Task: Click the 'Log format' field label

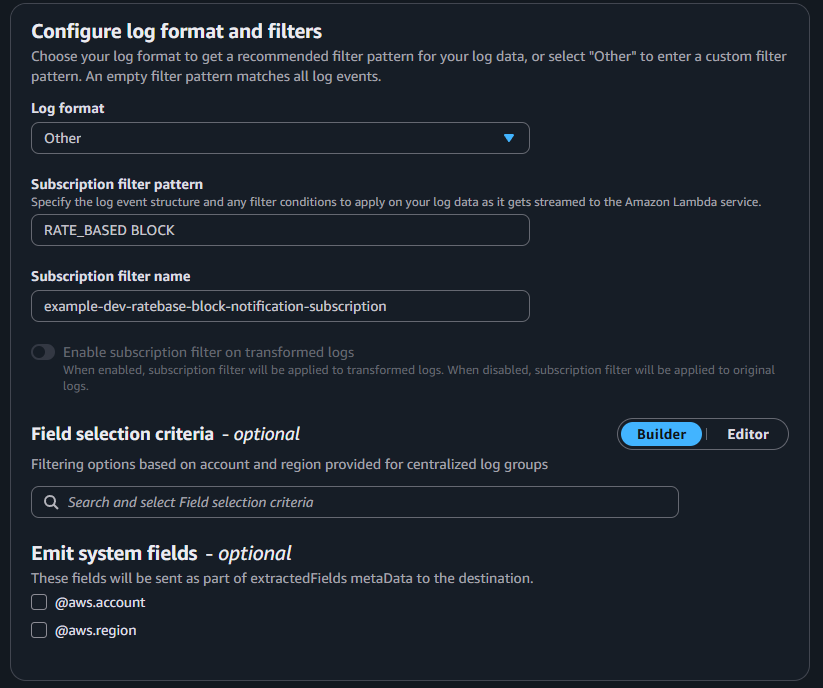Action: [68, 108]
